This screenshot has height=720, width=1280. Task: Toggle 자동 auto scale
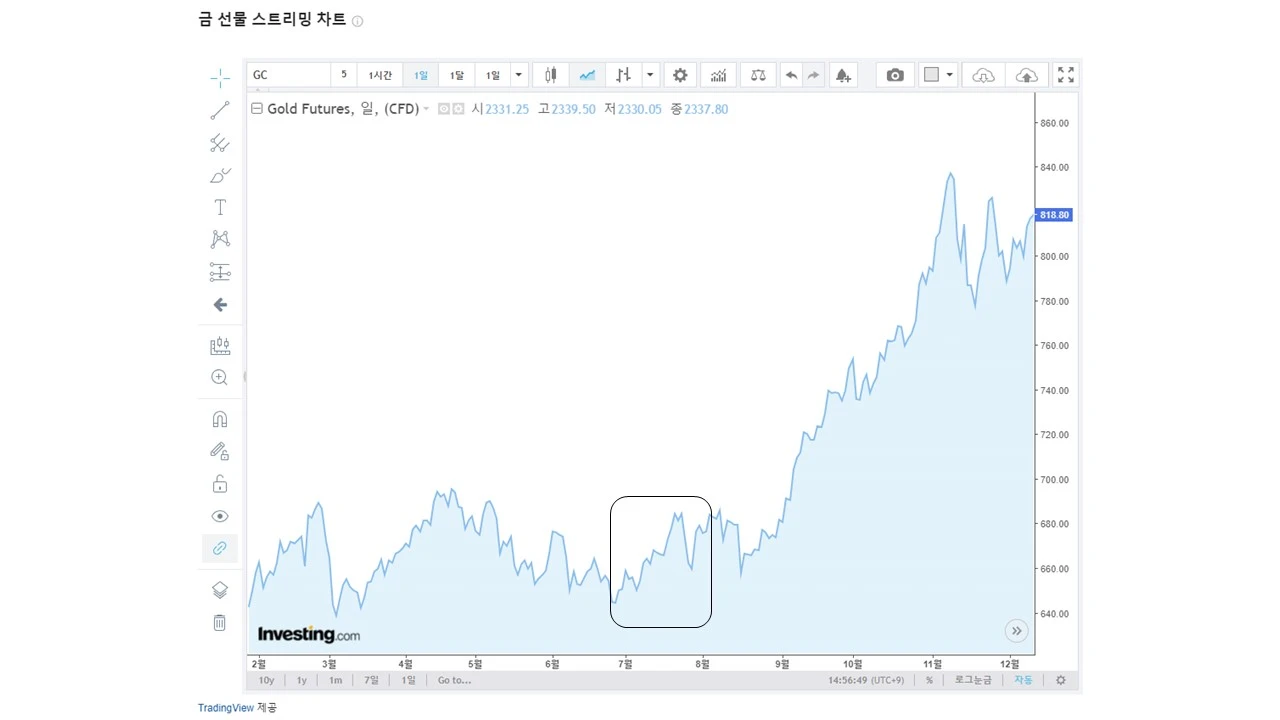1023,680
